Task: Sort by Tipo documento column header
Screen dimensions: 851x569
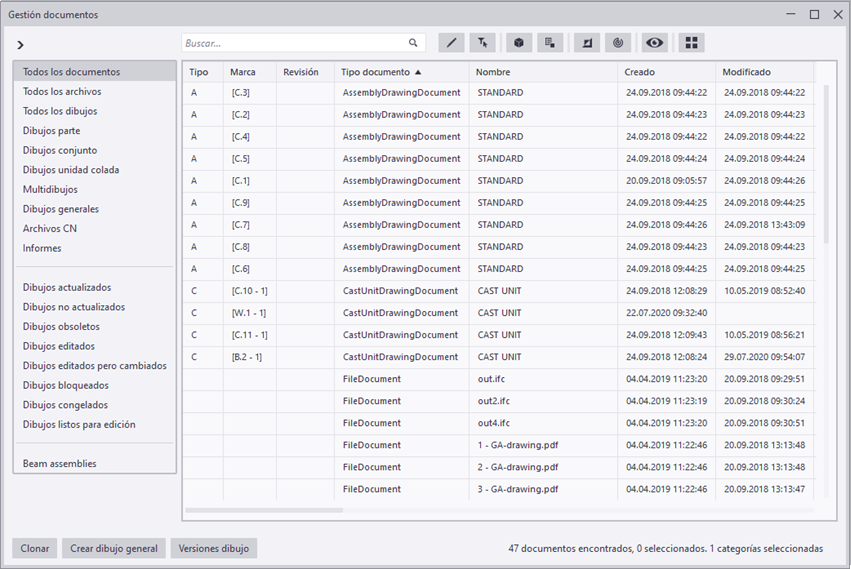Action: [x=380, y=72]
